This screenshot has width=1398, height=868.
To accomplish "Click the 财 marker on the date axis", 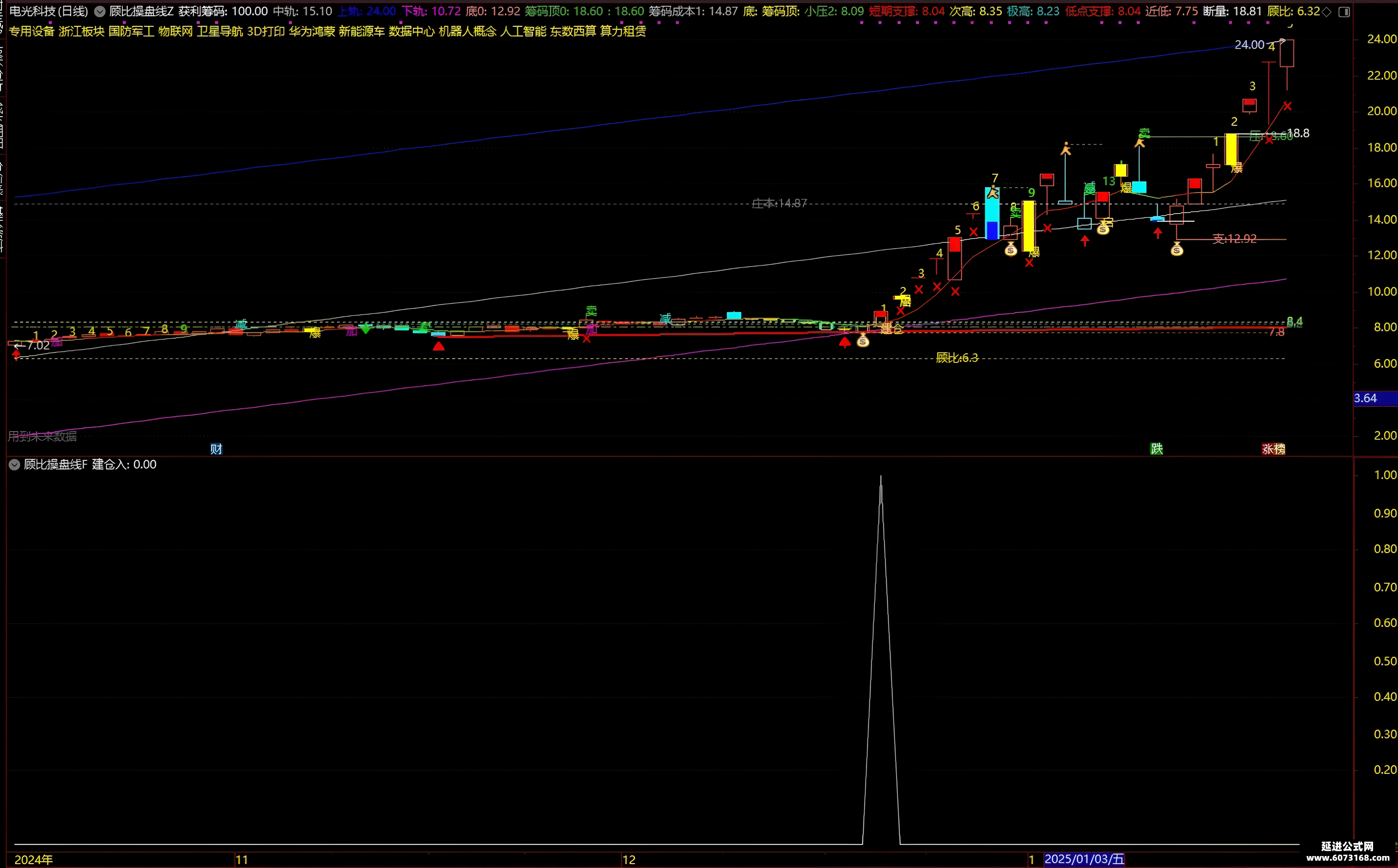I will 217,449.
